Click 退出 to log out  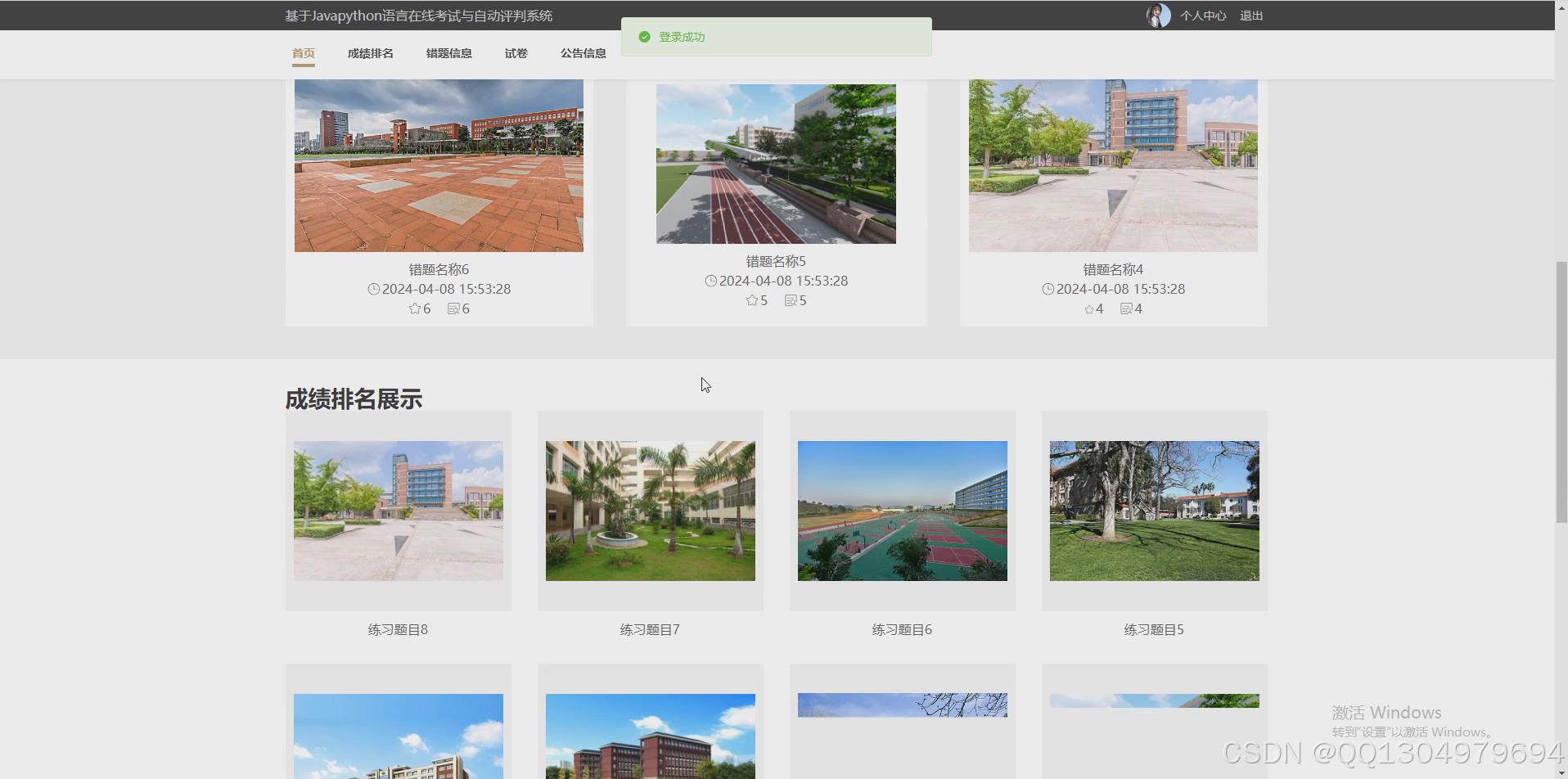coord(1251,16)
